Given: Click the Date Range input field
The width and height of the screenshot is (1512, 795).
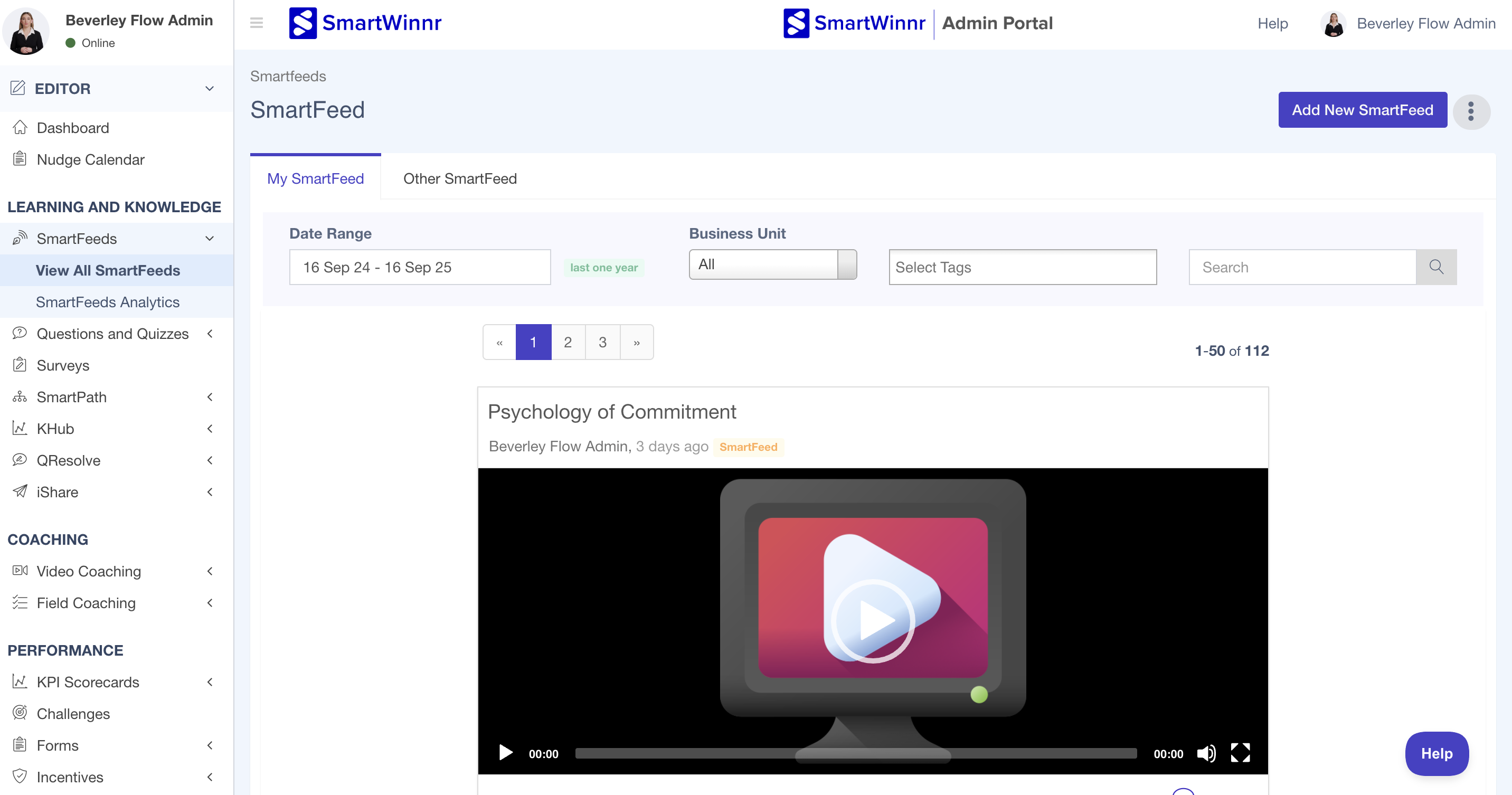Looking at the screenshot, I should 420,267.
